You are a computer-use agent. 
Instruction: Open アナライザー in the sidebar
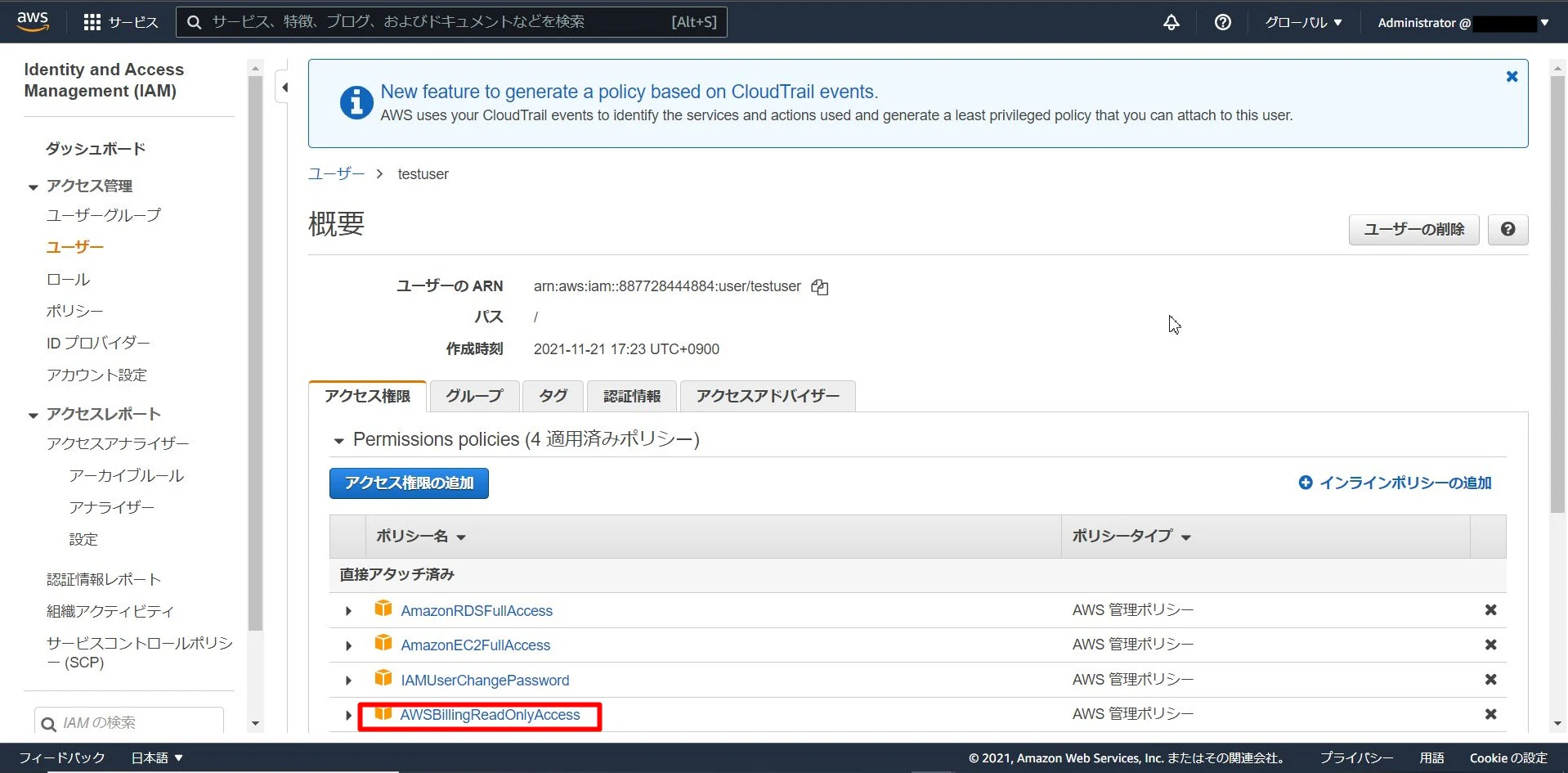pyautogui.click(x=112, y=507)
